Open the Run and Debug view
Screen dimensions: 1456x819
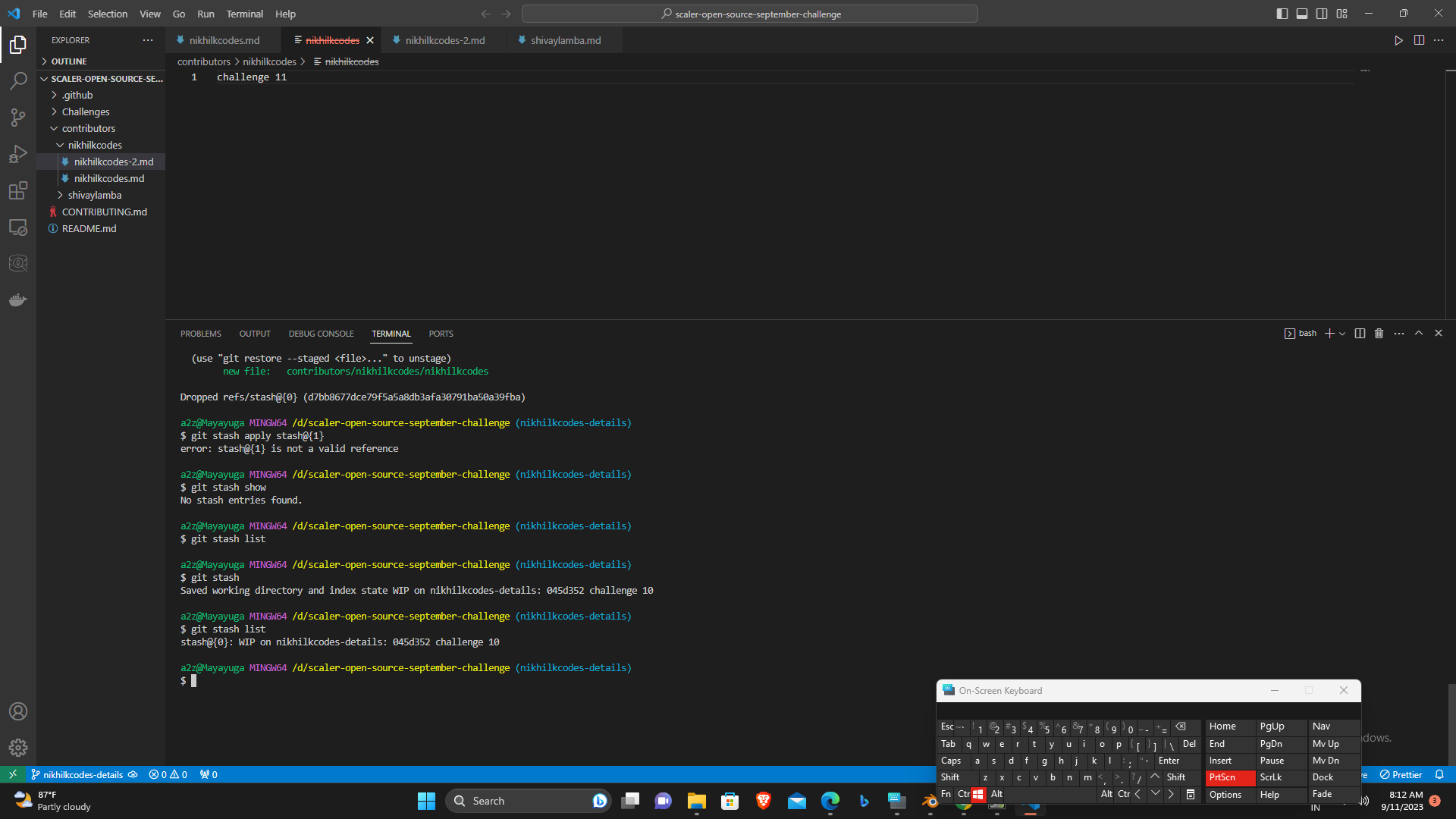(18, 154)
